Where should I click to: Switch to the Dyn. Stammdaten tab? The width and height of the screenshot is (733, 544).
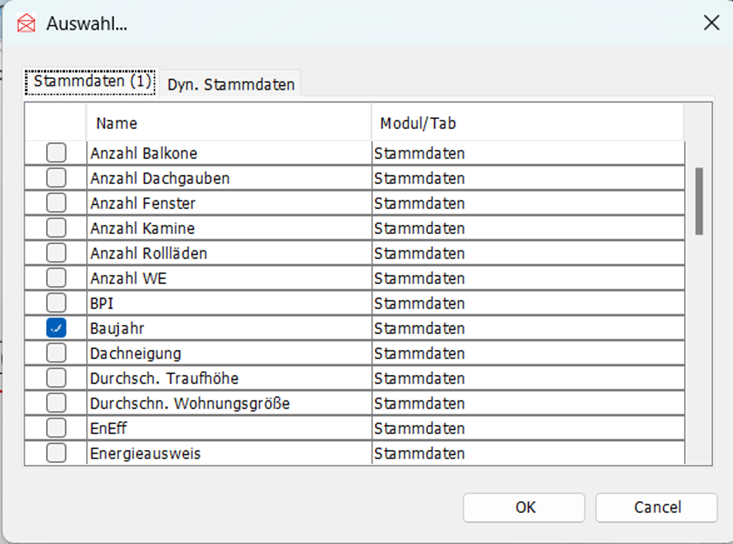tap(231, 85)
